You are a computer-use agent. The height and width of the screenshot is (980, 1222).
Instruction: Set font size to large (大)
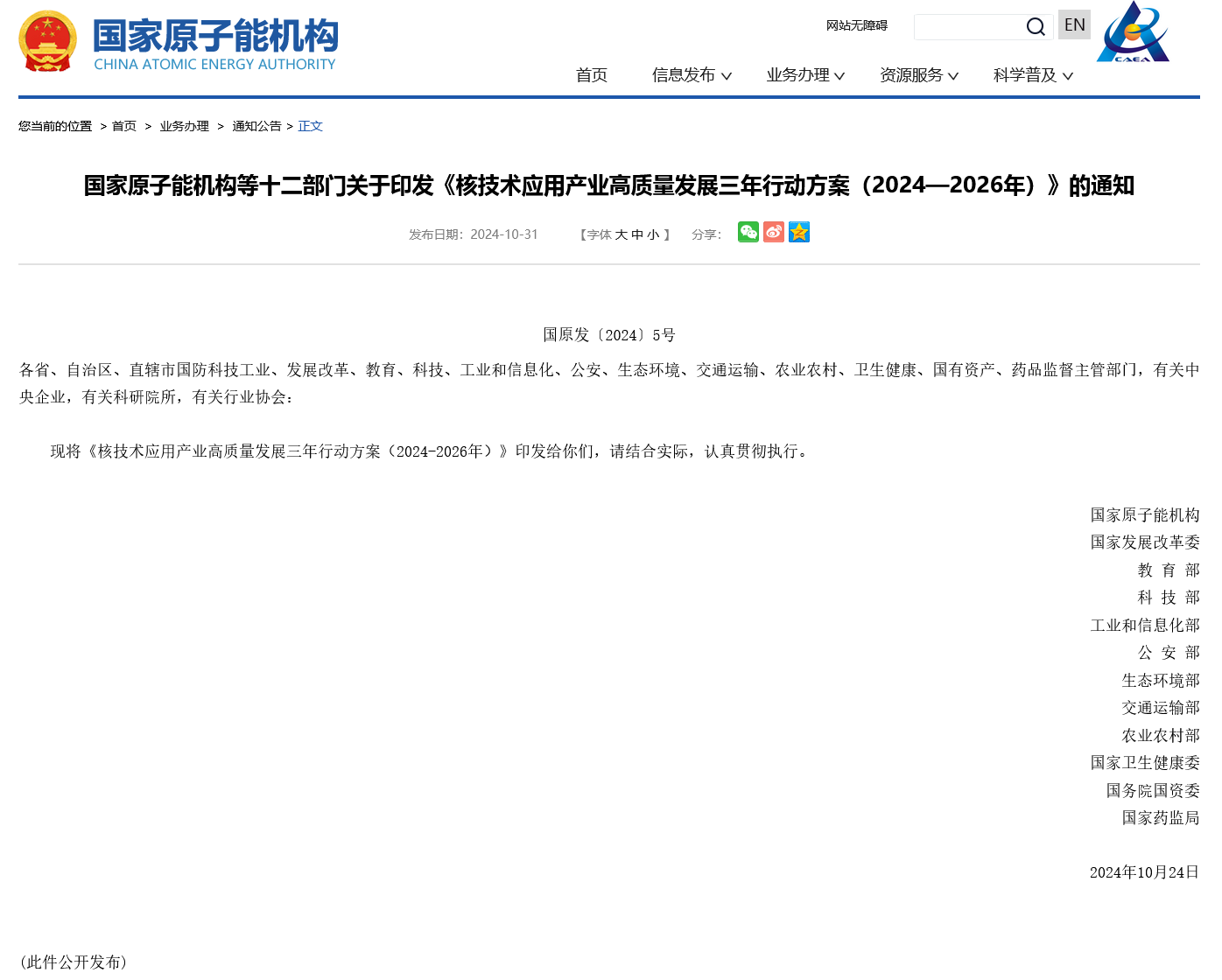[621, 234]
